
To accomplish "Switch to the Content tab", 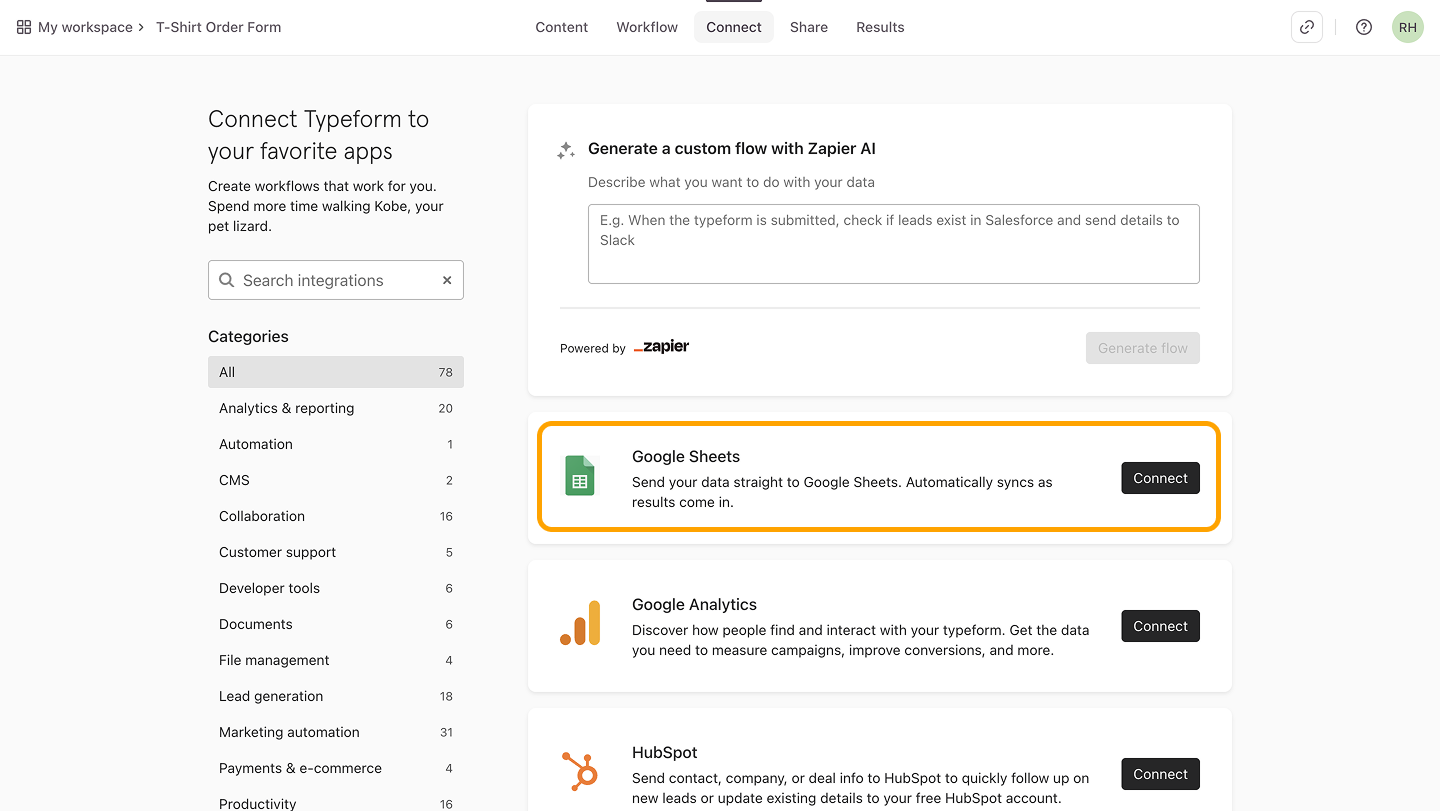I will click(x=562, y=27).
